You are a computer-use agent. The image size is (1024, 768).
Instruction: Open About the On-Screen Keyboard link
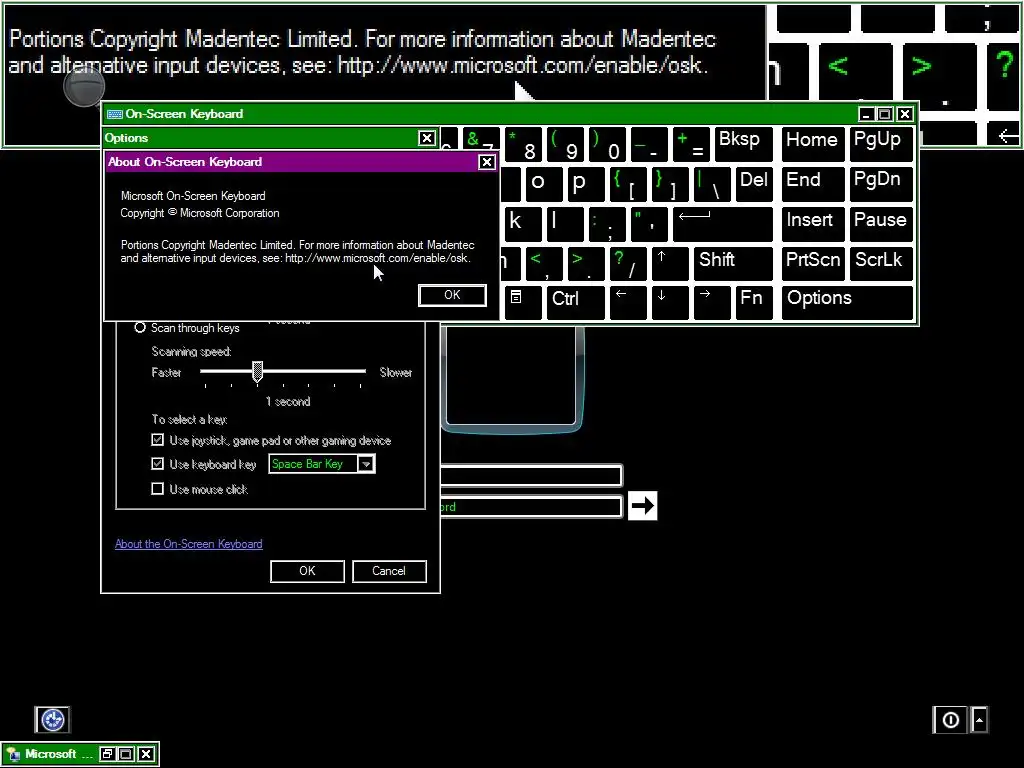[189, 544]
